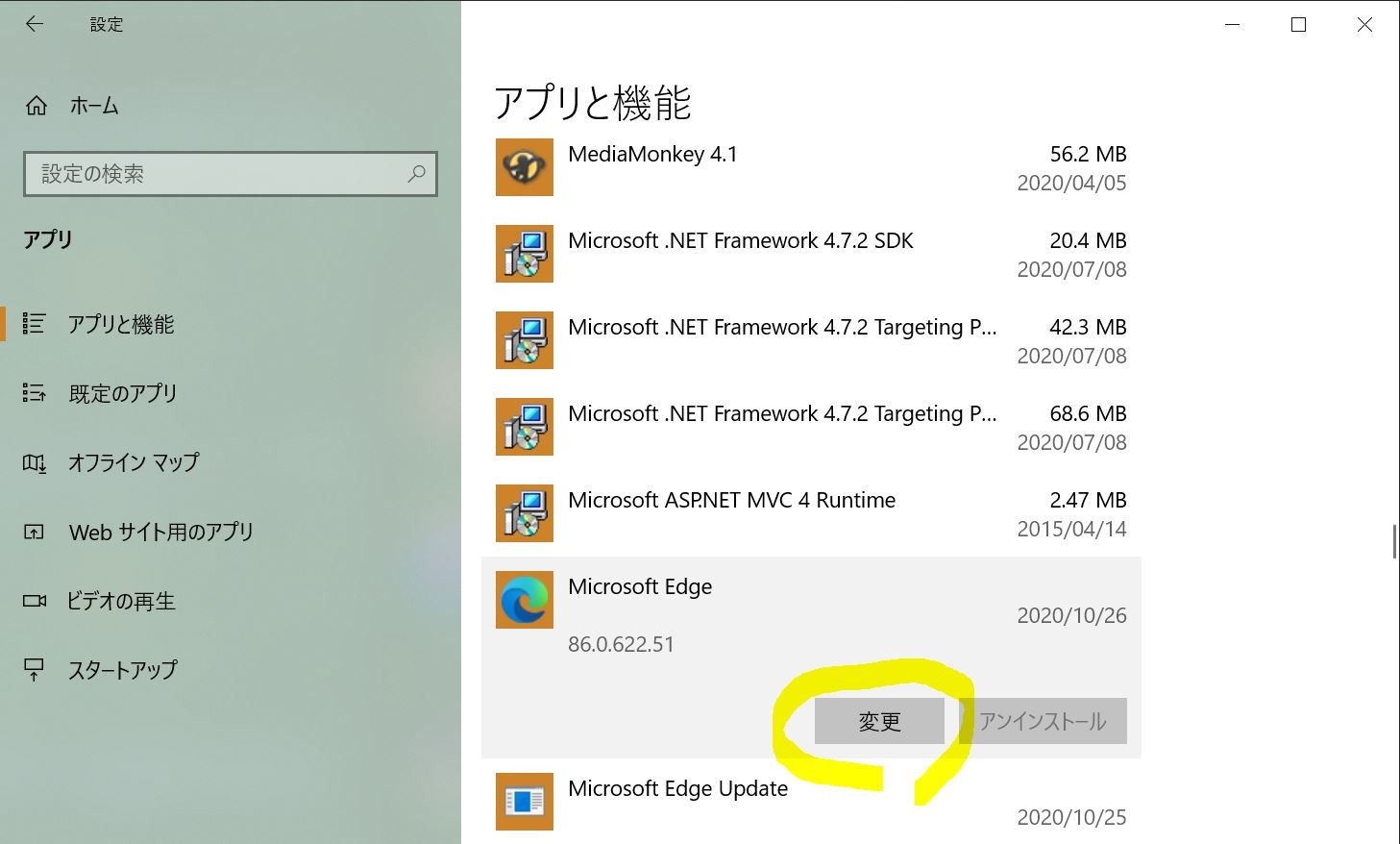1400x844 pixels.
Task: Click the MediaMonkey 4.1 app icon
Action: click(x=525, y=167)
